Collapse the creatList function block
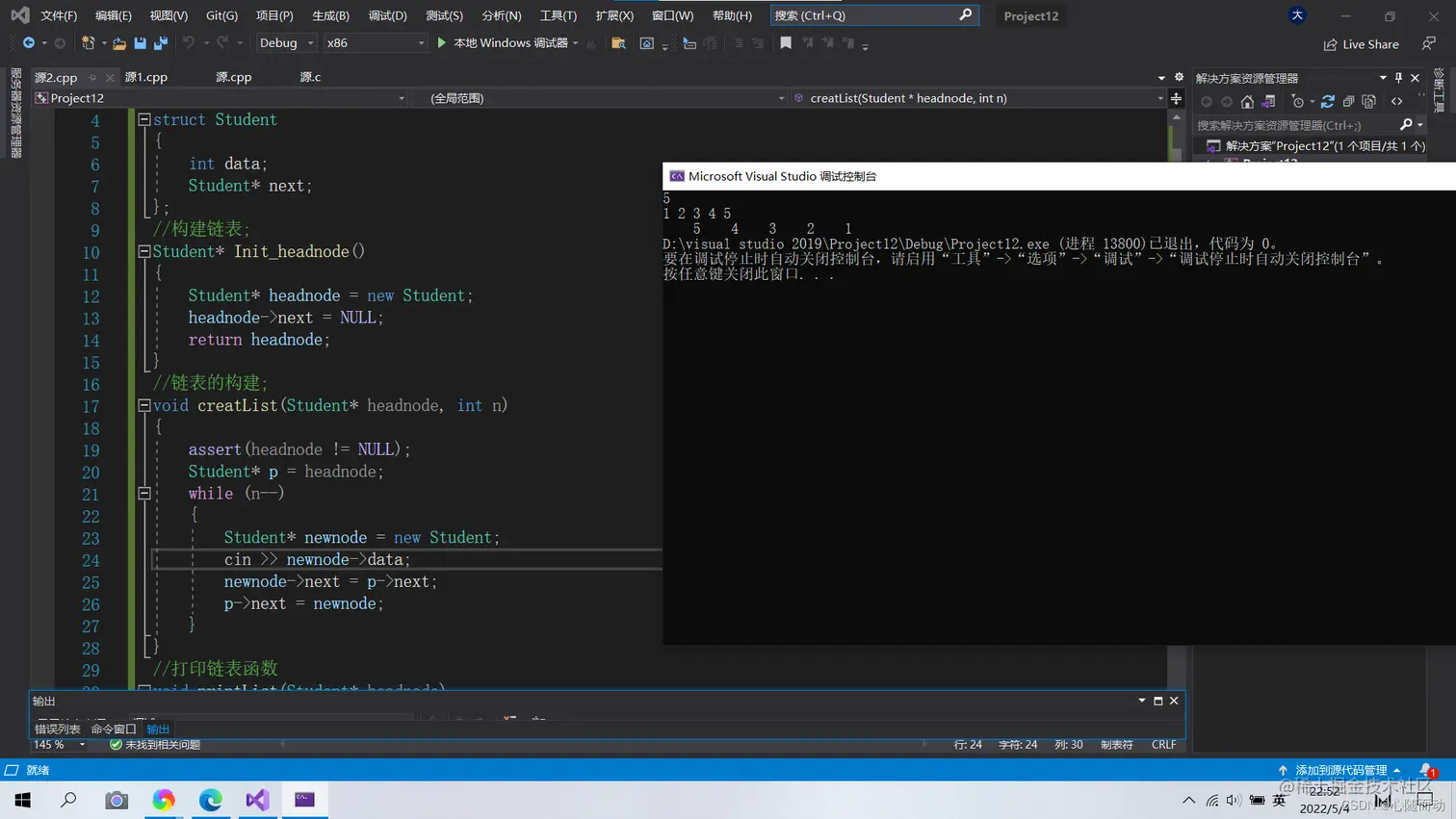The image size is (1456, 819). (x=144, y=405)
